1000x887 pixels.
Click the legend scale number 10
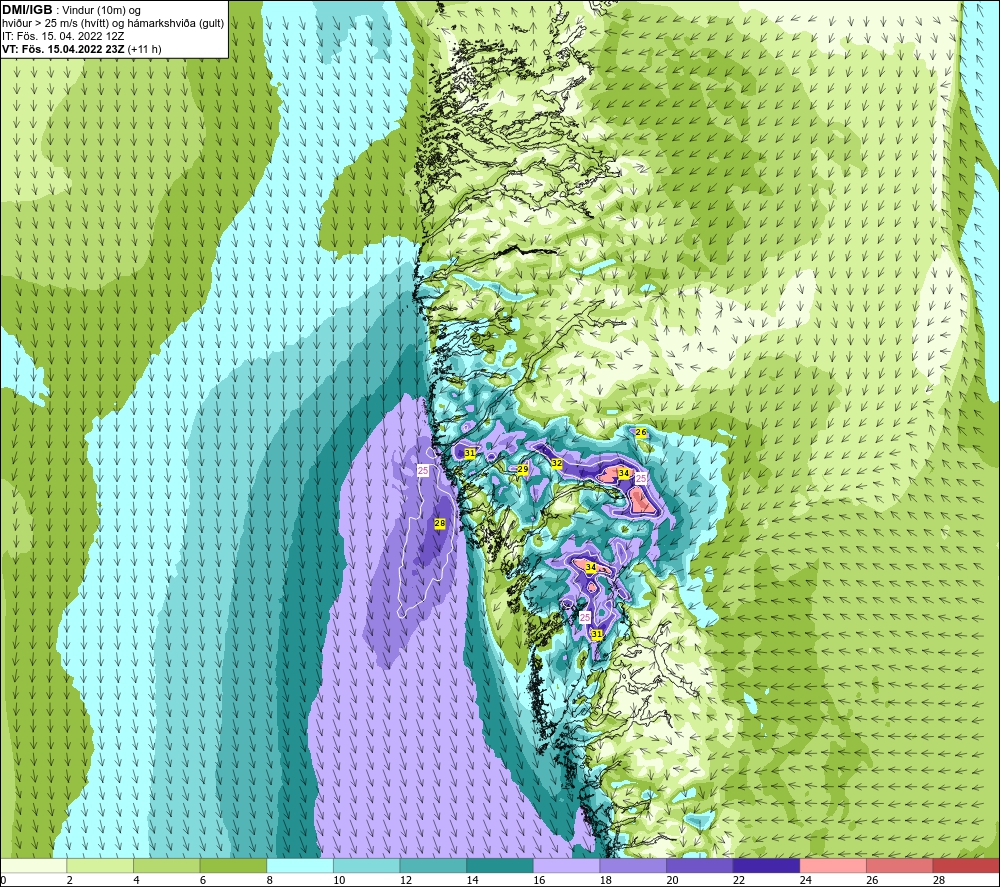(x=339, y=880)
